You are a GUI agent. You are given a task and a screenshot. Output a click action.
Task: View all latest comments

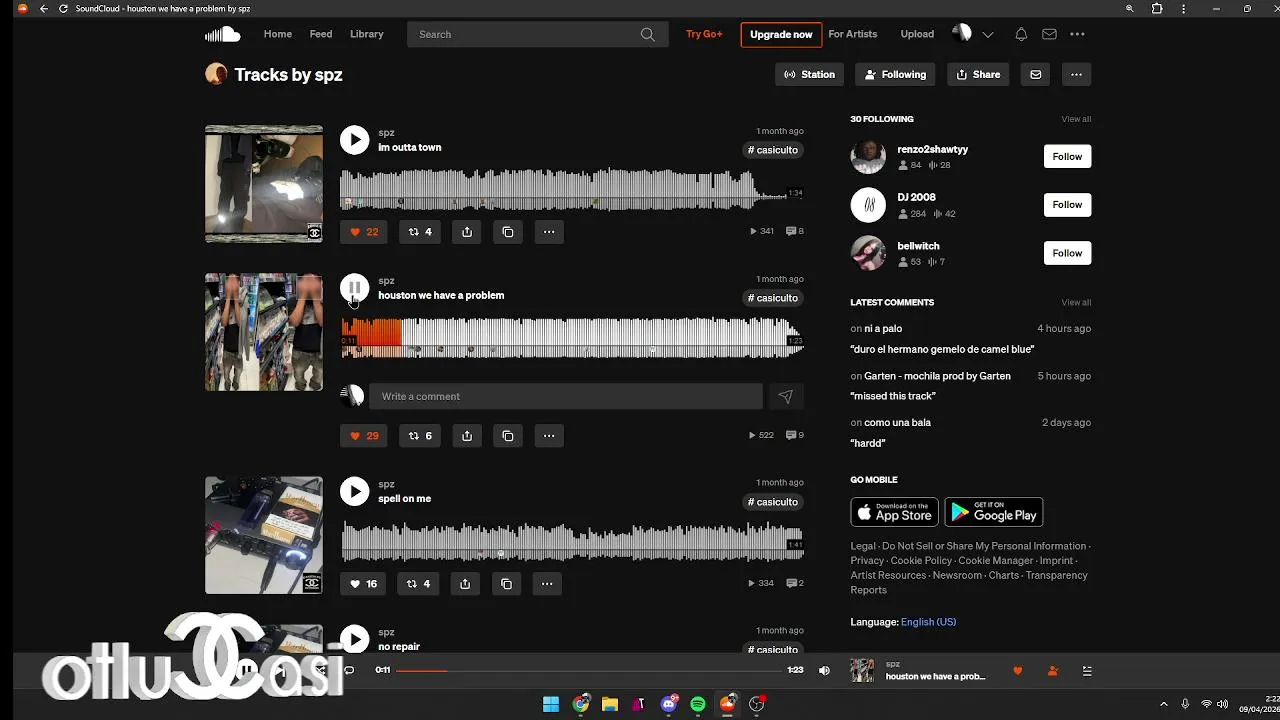tap(1076, 302)
